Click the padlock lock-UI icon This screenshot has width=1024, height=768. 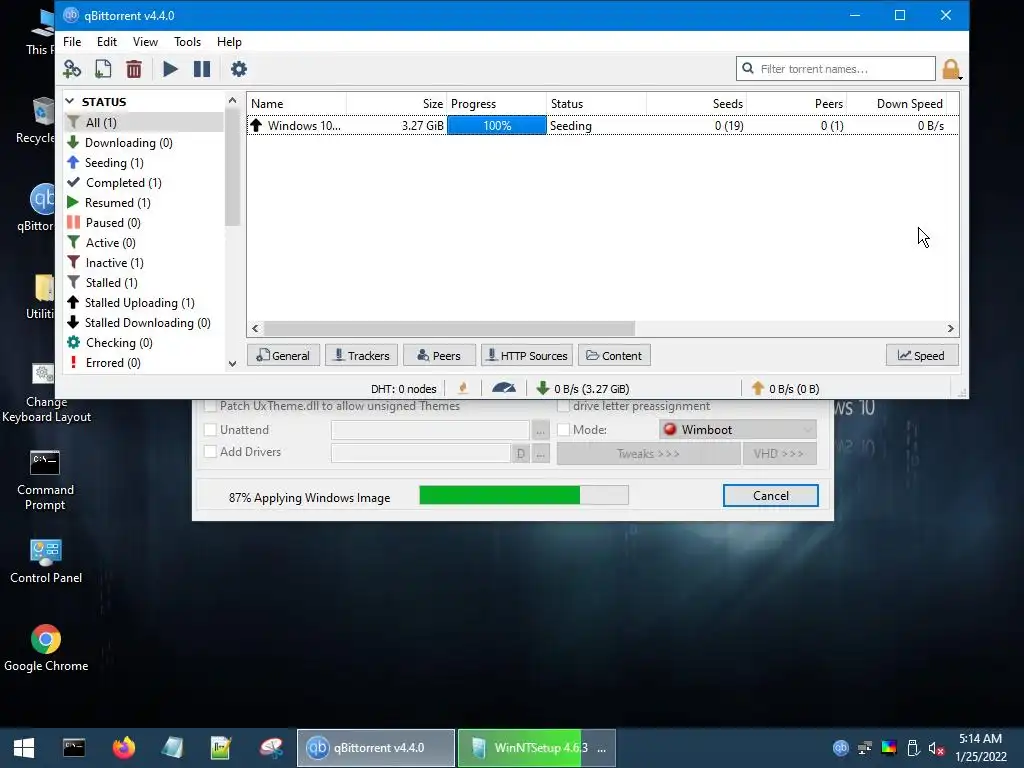[x=951, y=69]
